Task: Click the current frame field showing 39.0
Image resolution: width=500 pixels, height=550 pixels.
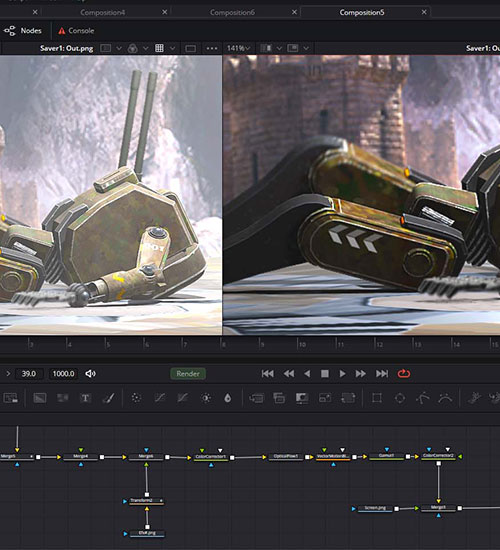Action: (29, 374)
